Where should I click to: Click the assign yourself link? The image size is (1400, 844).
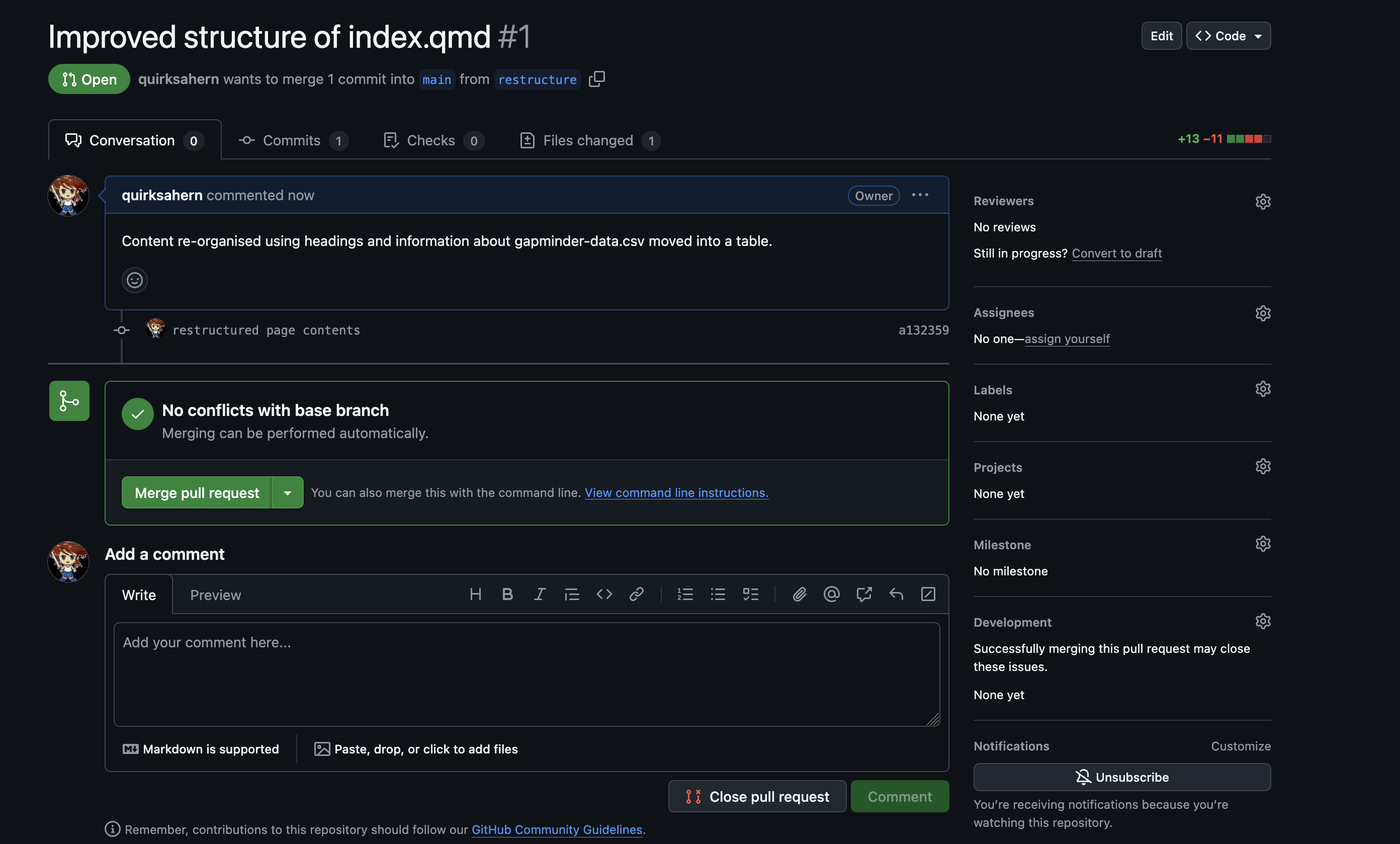[x=1067, y=339]
